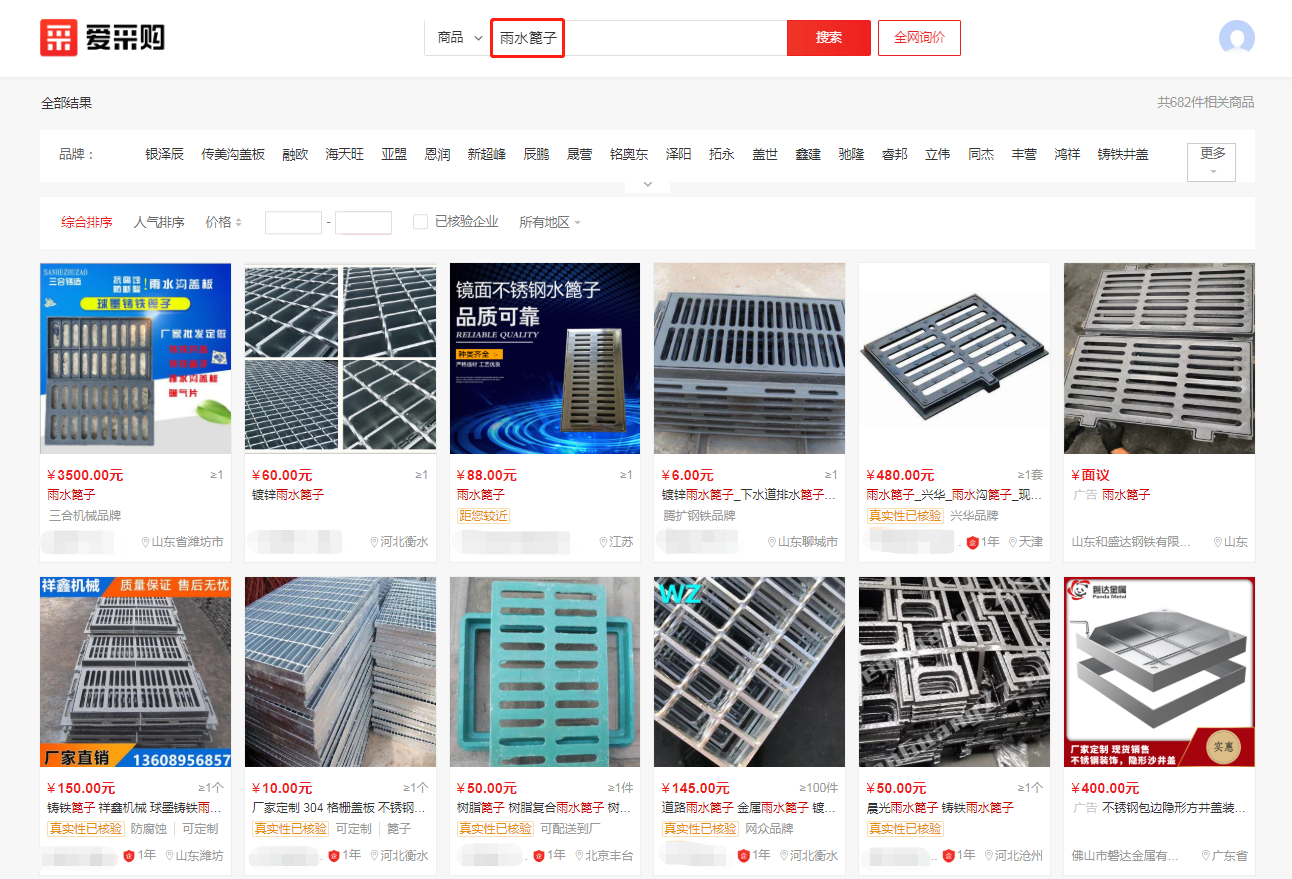The height and width of the screenshot is (879, 1292).
Task: Click the price sort arrows icon
Action: (x=238, y=222)
